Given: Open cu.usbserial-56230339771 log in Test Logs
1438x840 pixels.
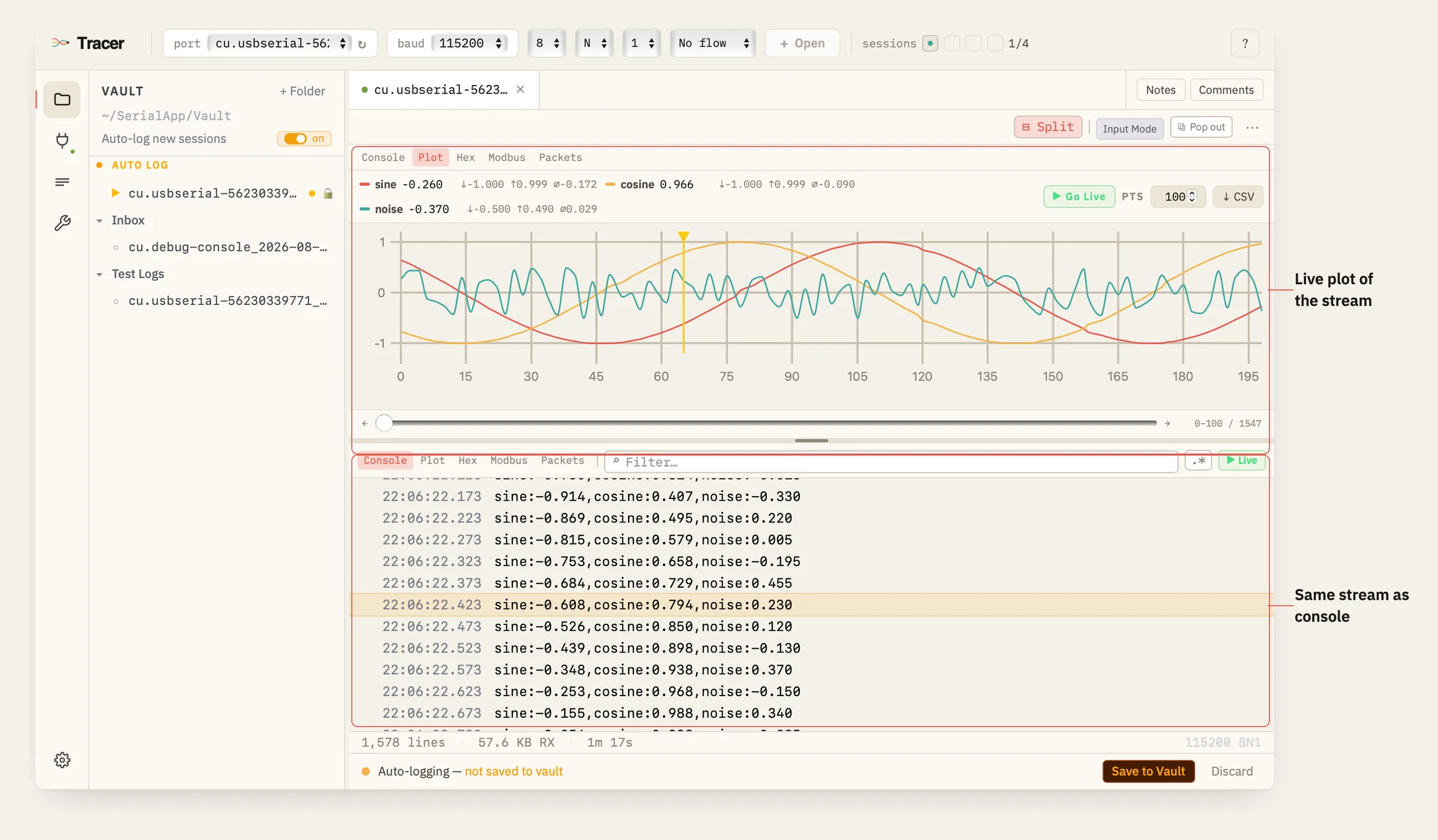Looking at the screenshot, I should pos(228,301).
